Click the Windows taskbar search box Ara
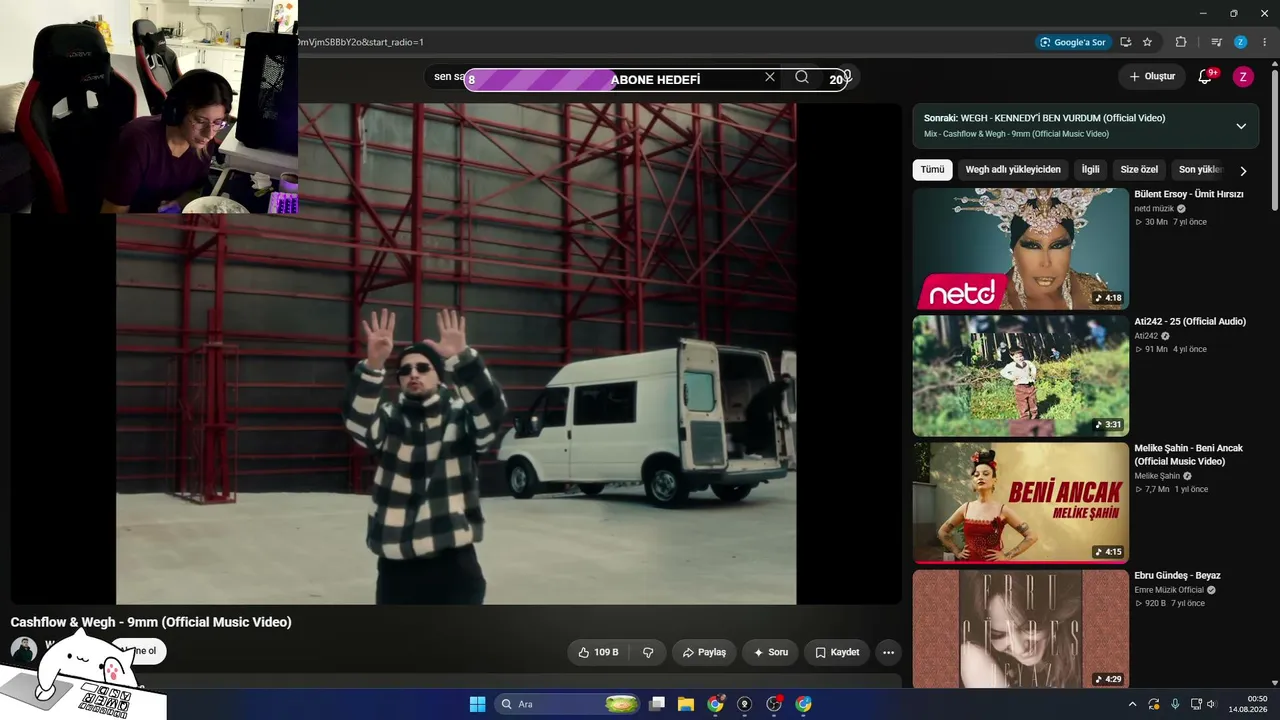Screen dimensions: 1280x720 pyautogui.click(x=568, y=704)
